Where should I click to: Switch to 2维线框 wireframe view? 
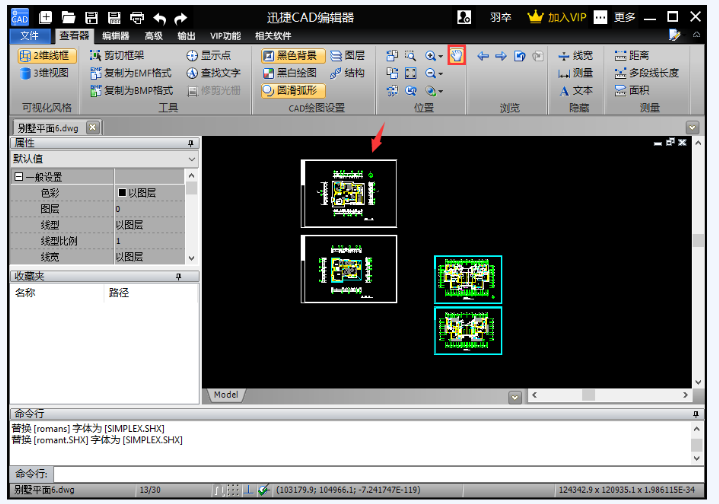pos(44,56)
